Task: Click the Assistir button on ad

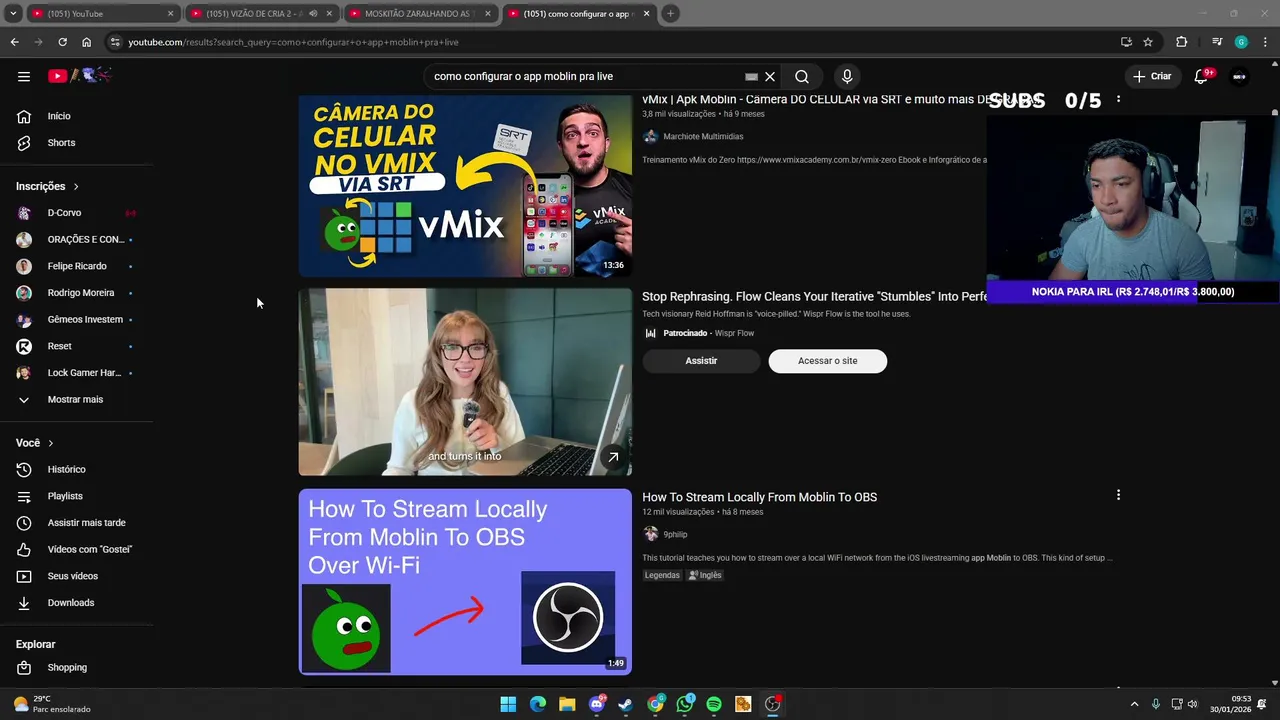Action: coord(701,361)
